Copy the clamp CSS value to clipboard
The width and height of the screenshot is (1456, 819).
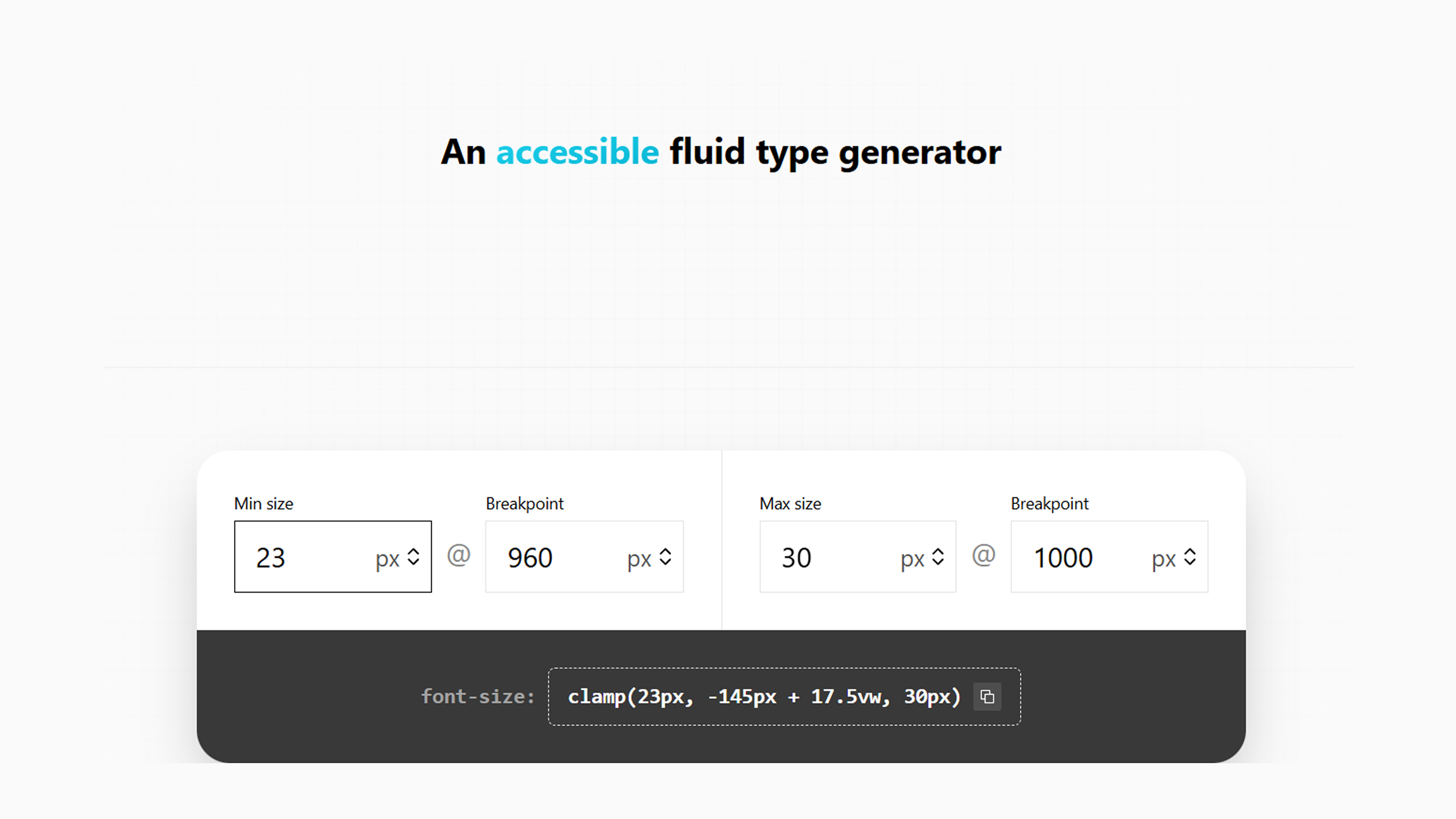(987, 696)
